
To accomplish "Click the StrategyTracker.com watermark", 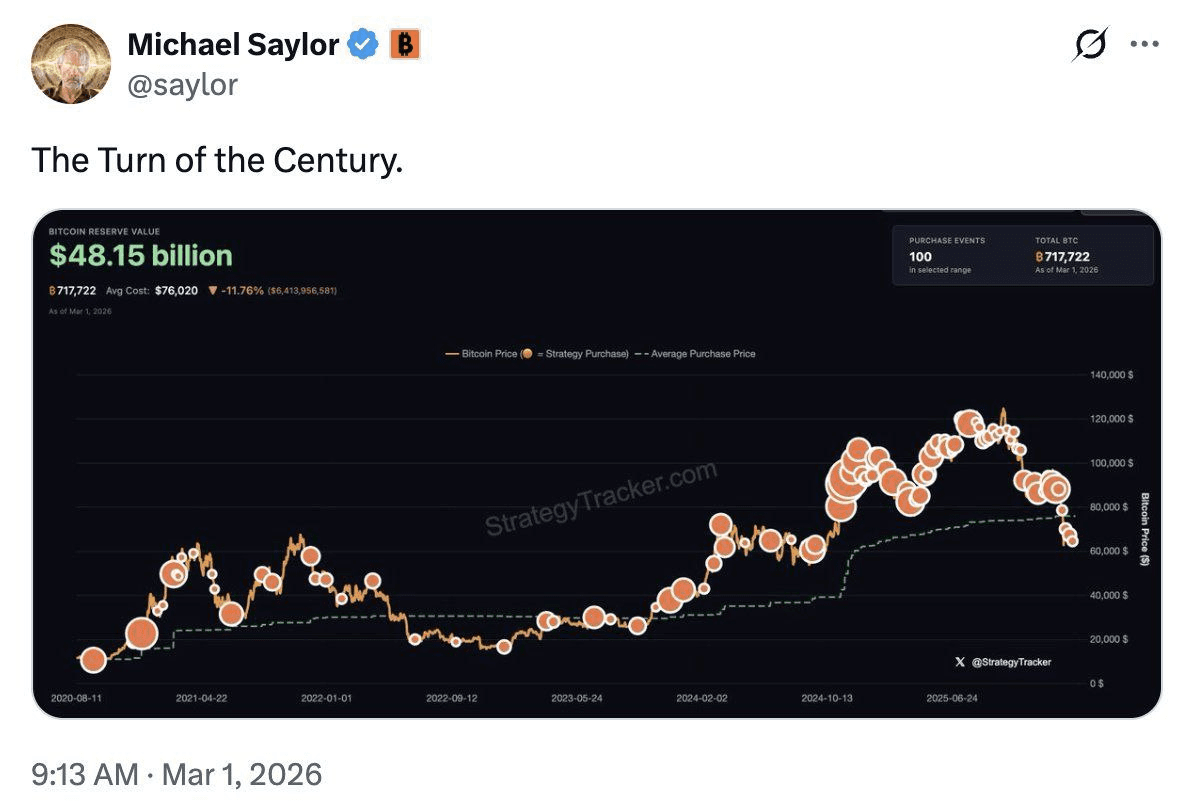I will [601, 498].
